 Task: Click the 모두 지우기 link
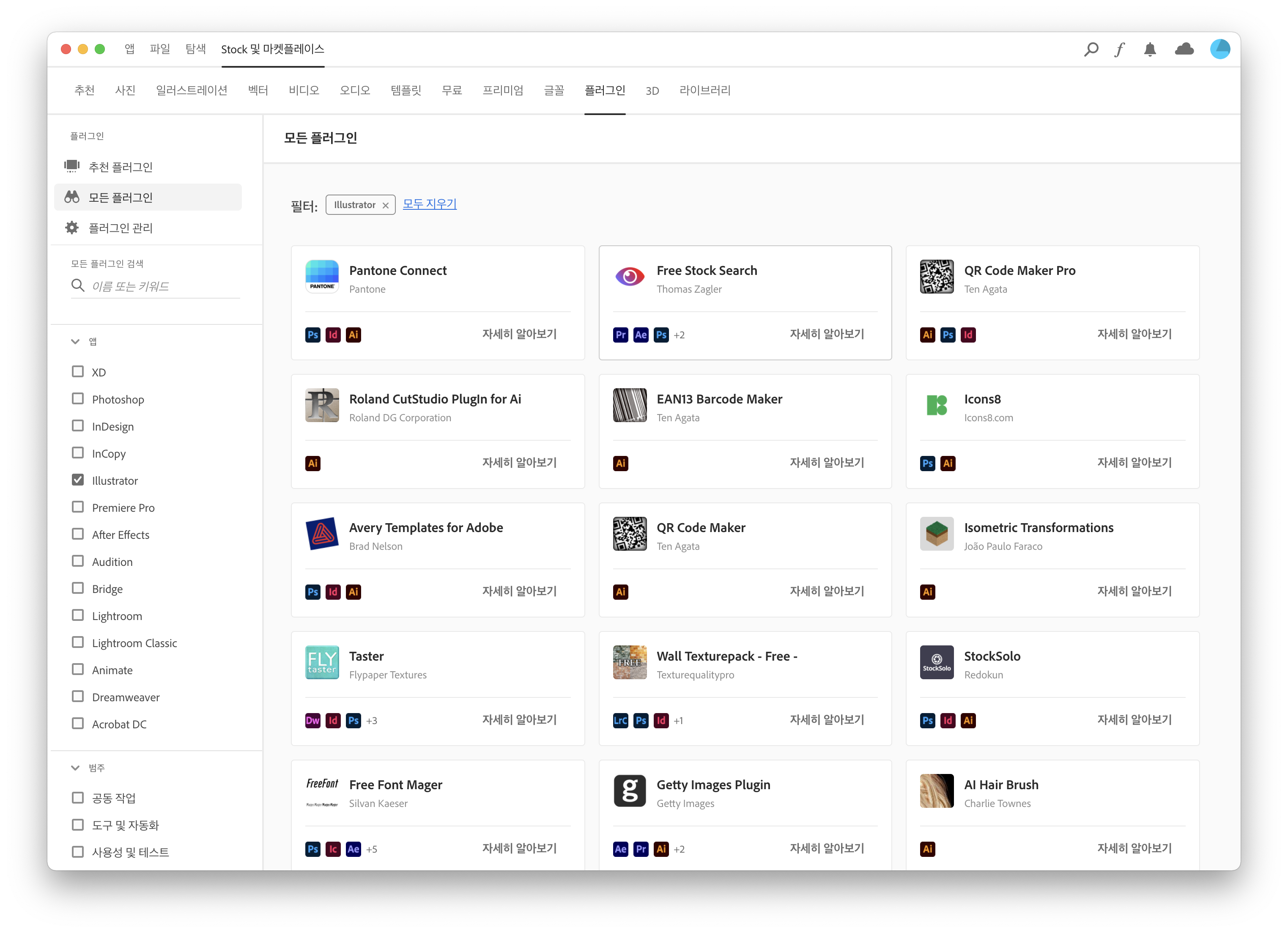pos(429,204)
